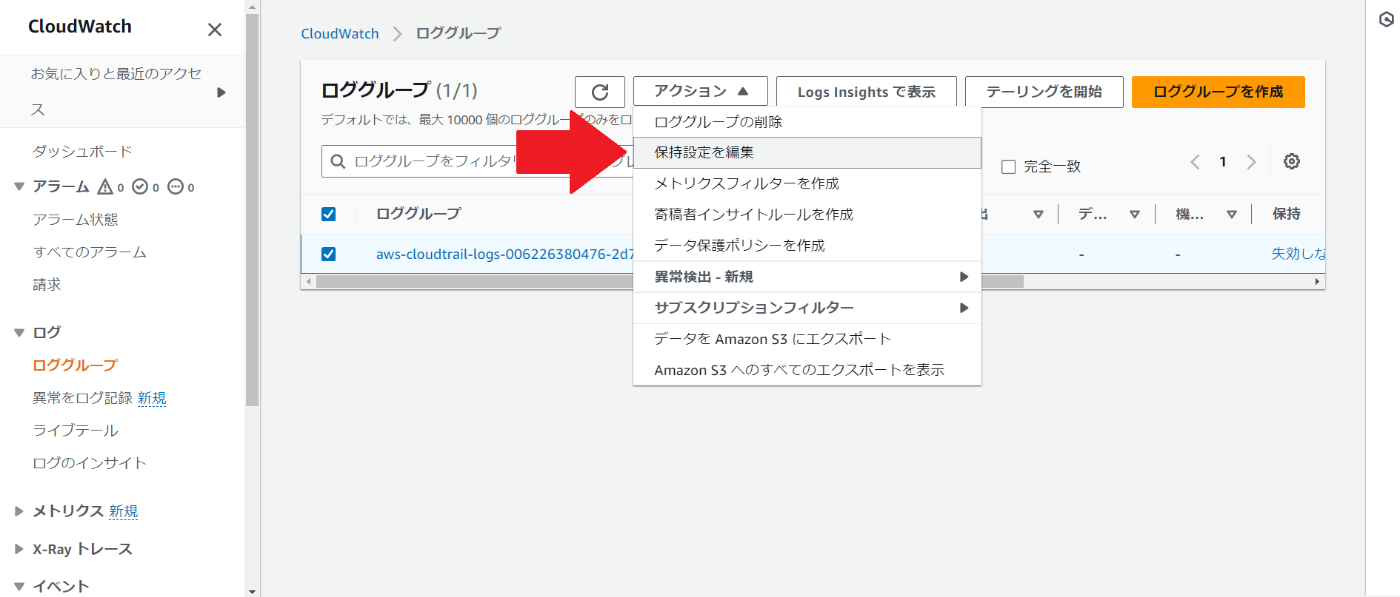The width and height of the screenshot is (1400, 597).
Task: Go to previous page arrow
Action: pos(1195,162)
